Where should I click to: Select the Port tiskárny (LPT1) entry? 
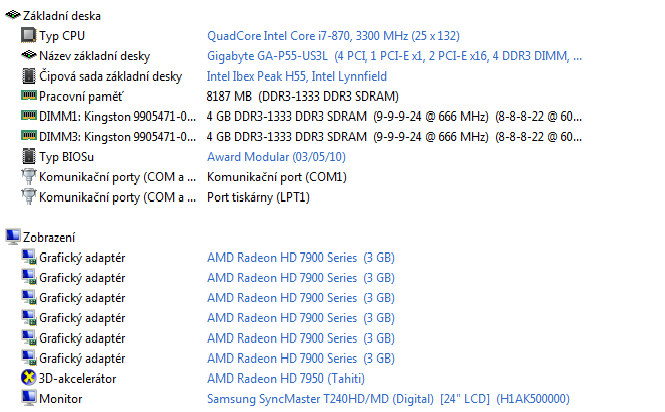(x=258, y=197)
